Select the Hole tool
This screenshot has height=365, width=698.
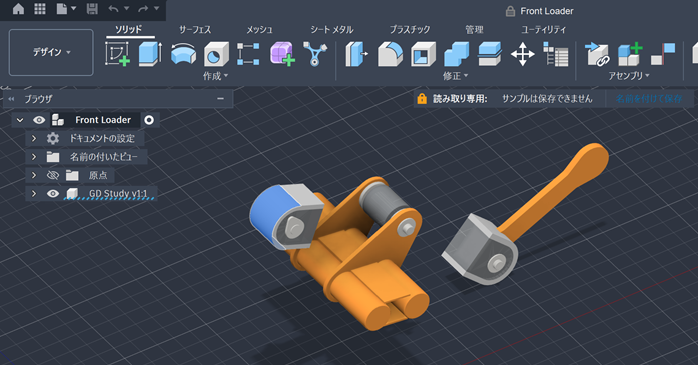(x=216, y=54)
